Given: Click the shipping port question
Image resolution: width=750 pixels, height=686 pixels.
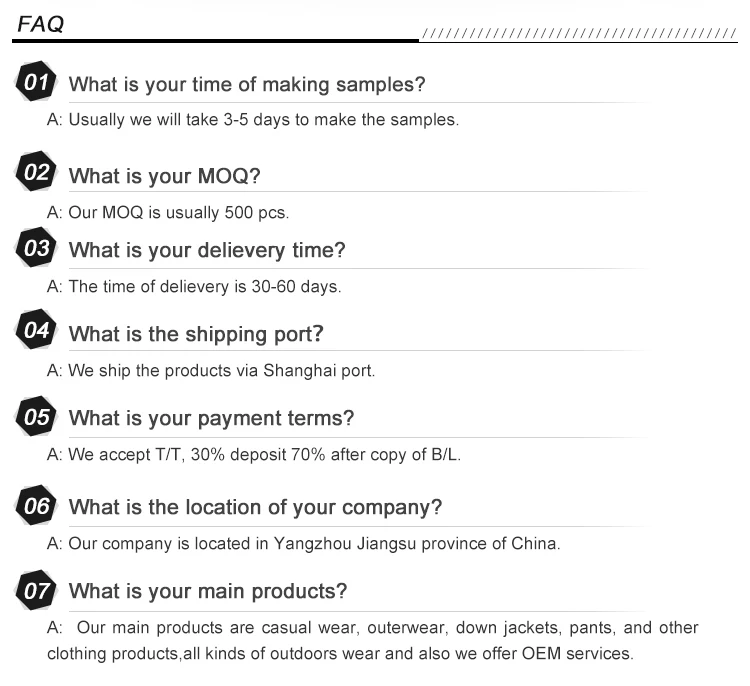Looking at the screenshot, I should pos(196,334).
